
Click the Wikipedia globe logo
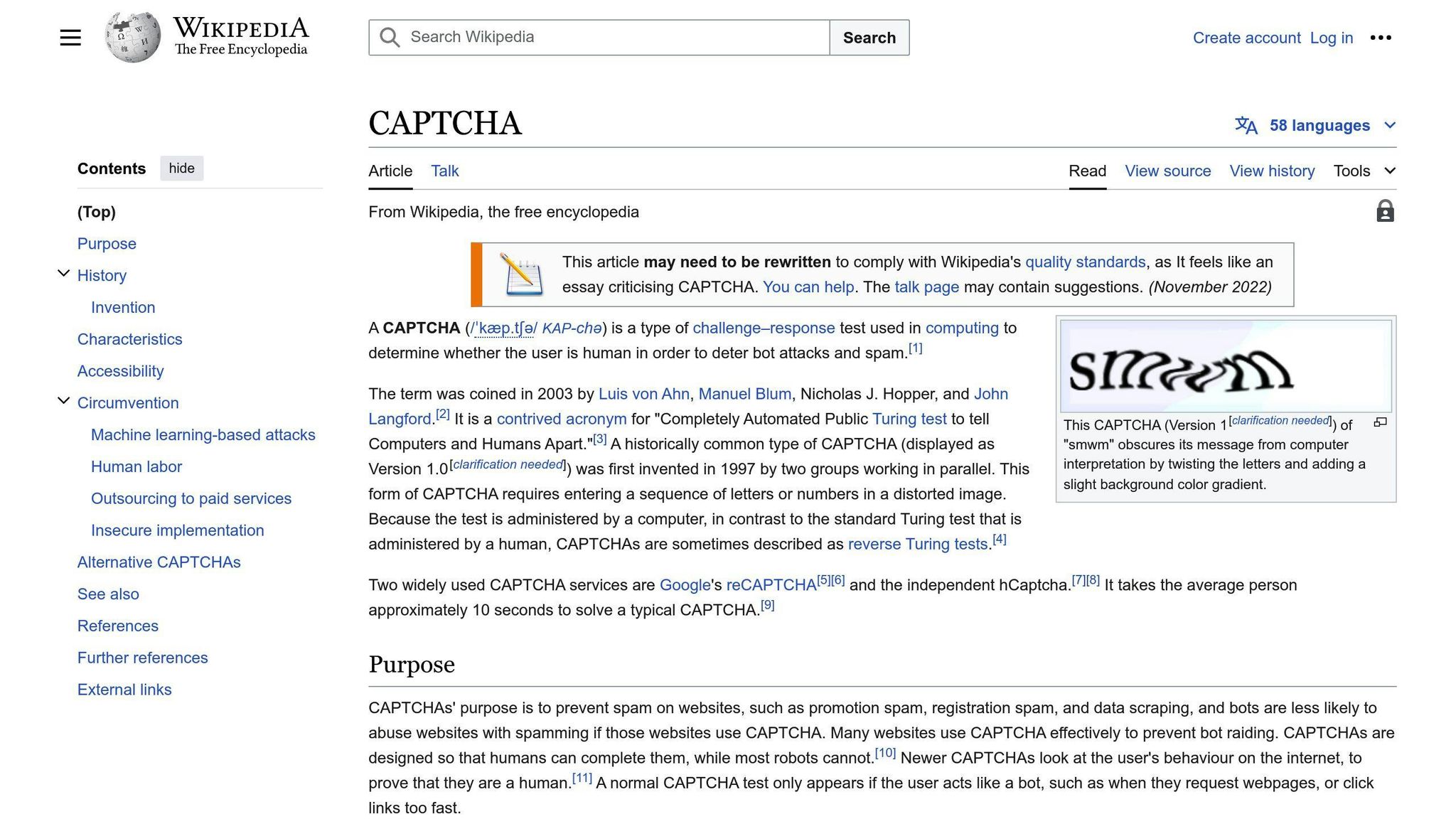point(132,37)
